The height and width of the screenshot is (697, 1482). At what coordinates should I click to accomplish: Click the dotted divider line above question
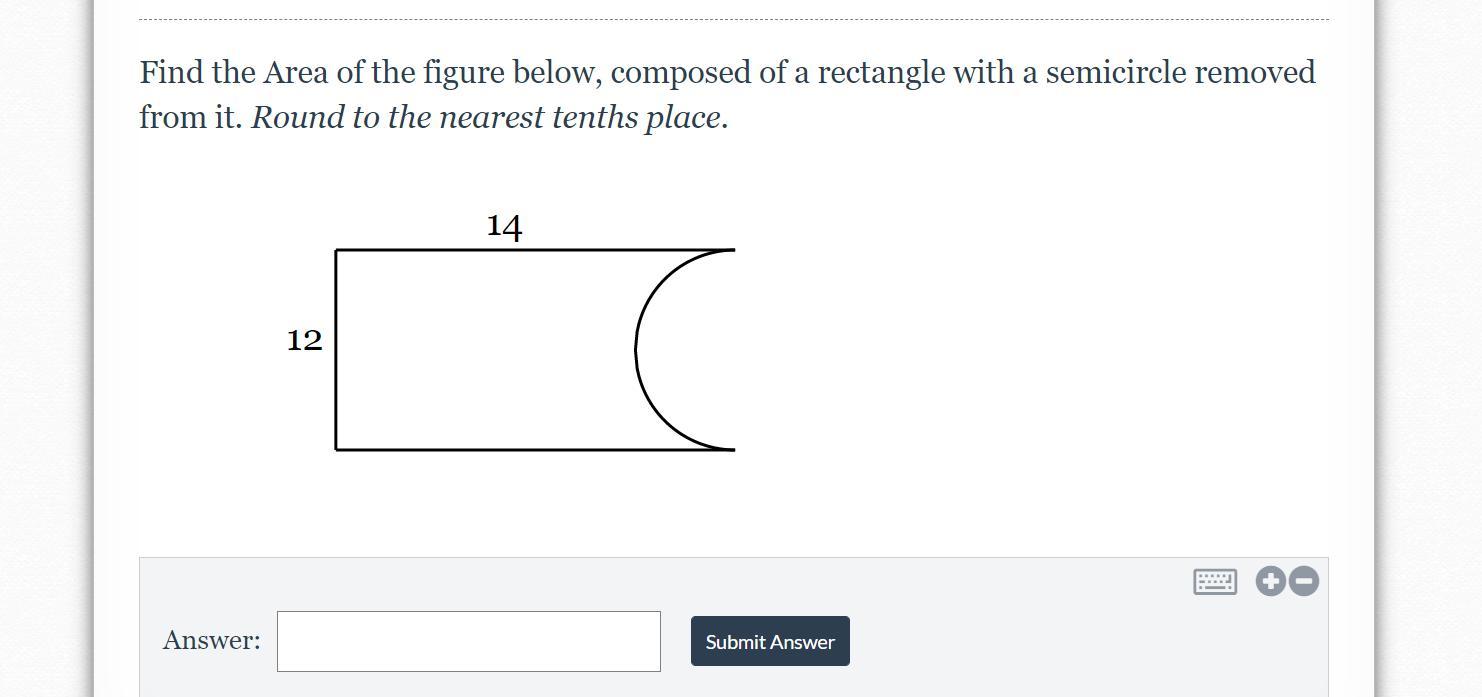(734, 19)
